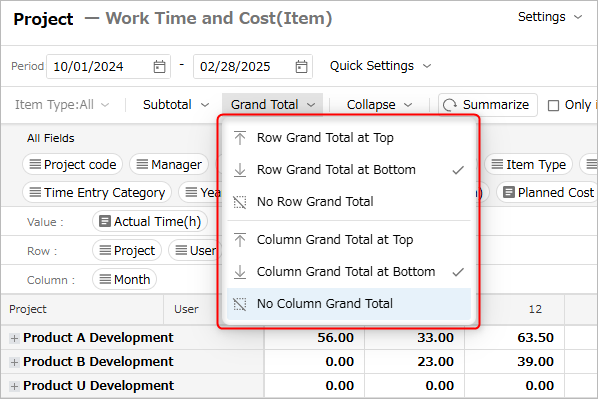The width and height of the screenshot is (598, 399).
Task: Click the crossed-box icon for No Column Grand Total
Action: point(240,304)
